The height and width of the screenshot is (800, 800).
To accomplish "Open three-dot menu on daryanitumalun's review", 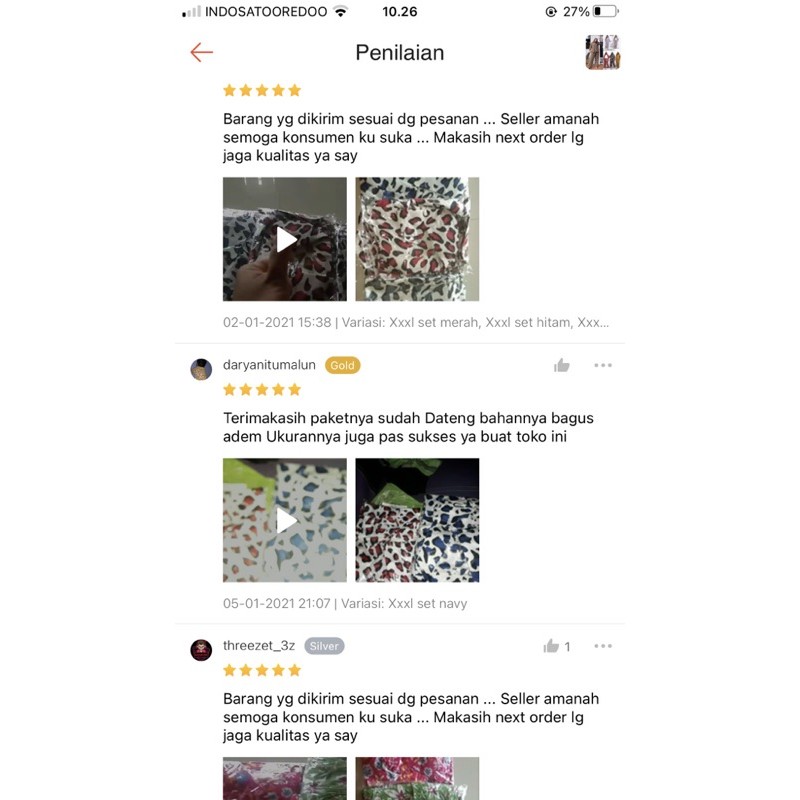I will [603, 365].
